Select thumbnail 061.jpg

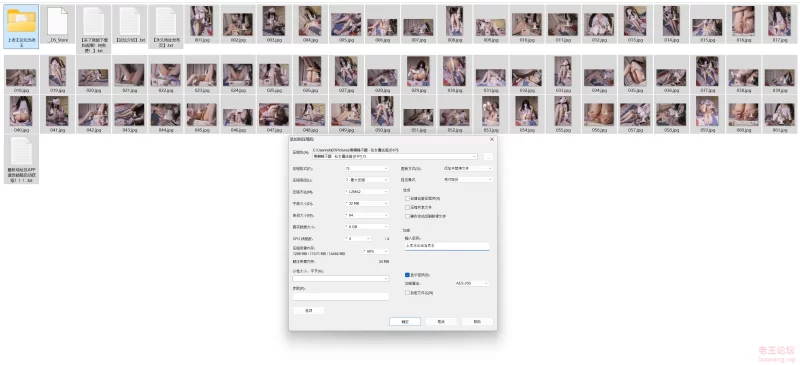coord(779,114)
